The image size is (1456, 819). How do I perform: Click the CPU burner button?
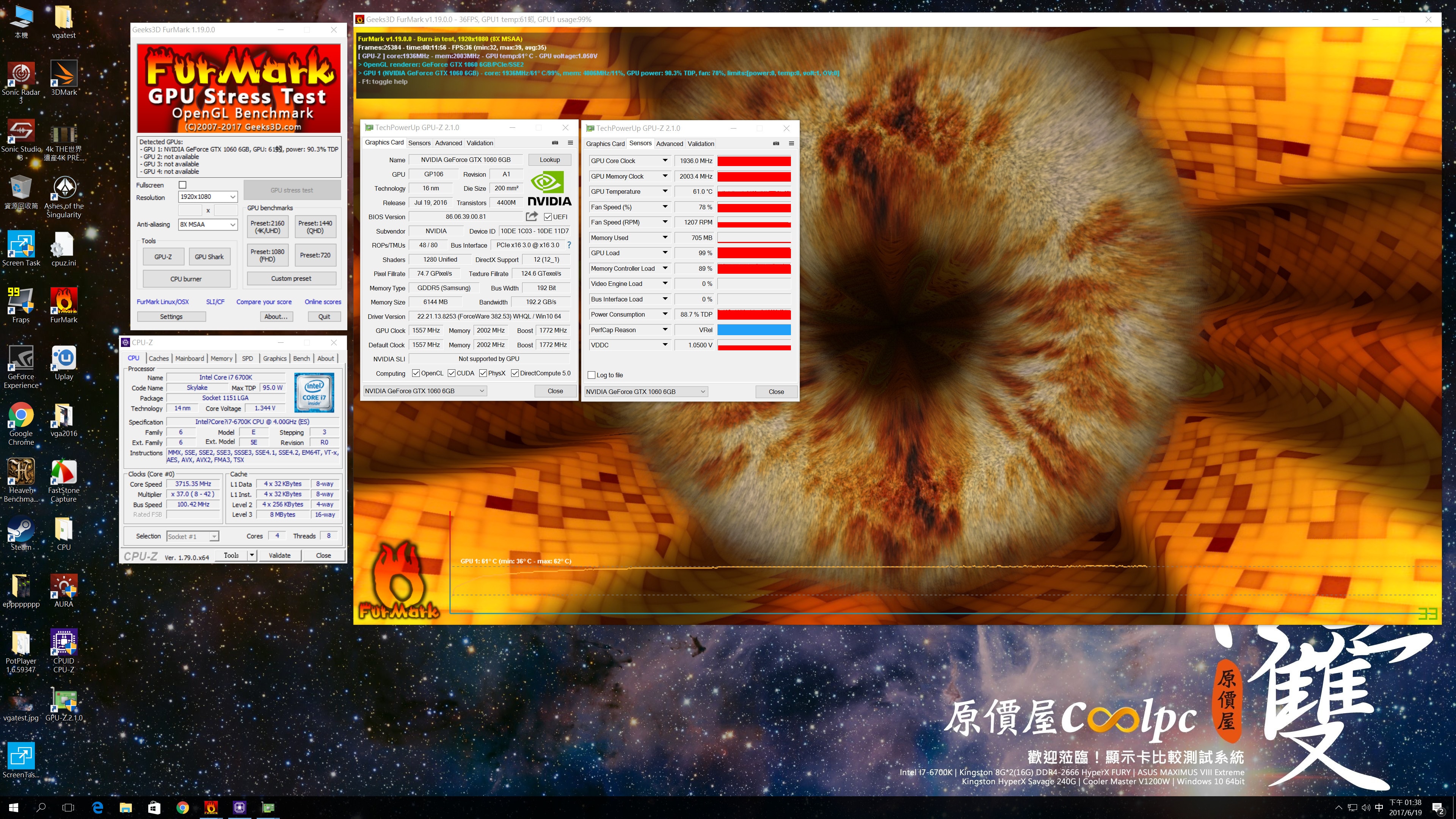pyautogui.click(x=186, y=279)
